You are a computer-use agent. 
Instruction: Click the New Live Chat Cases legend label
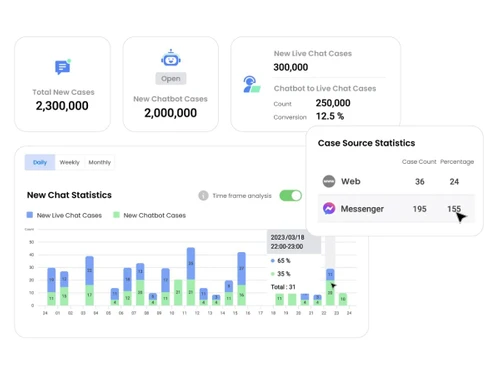click(x=69, y=215)
